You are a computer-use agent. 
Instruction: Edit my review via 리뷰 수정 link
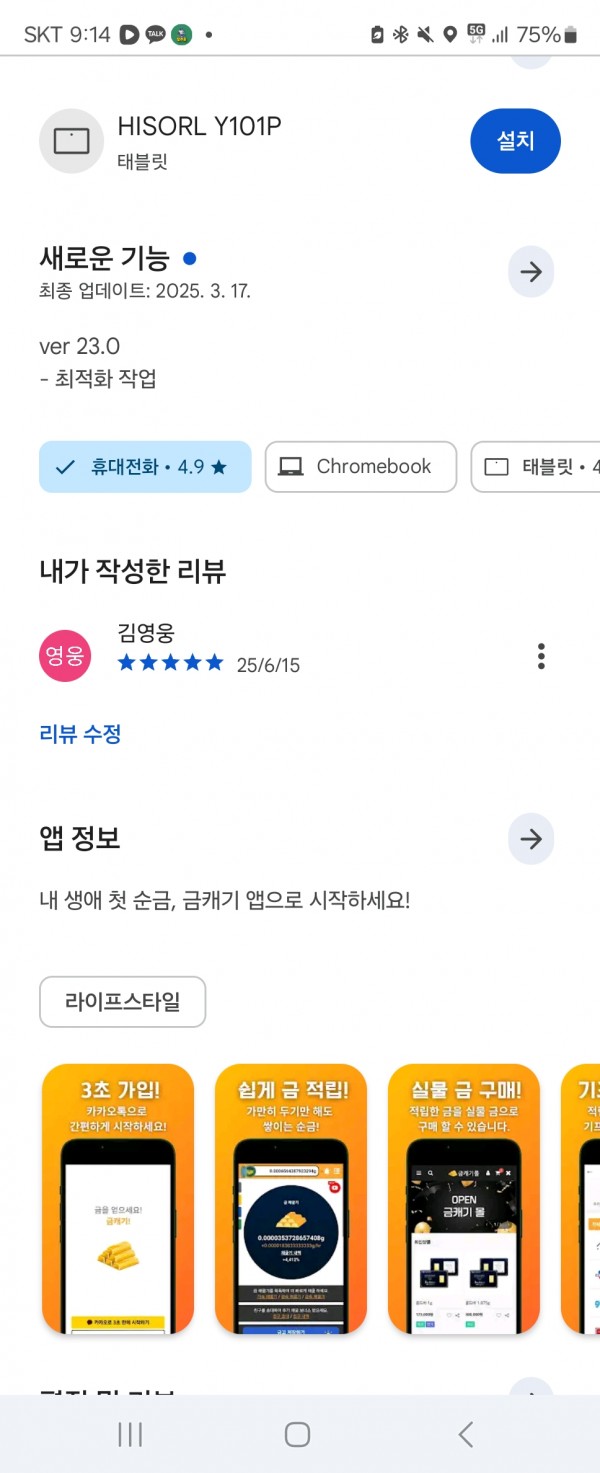click(80, 734)
